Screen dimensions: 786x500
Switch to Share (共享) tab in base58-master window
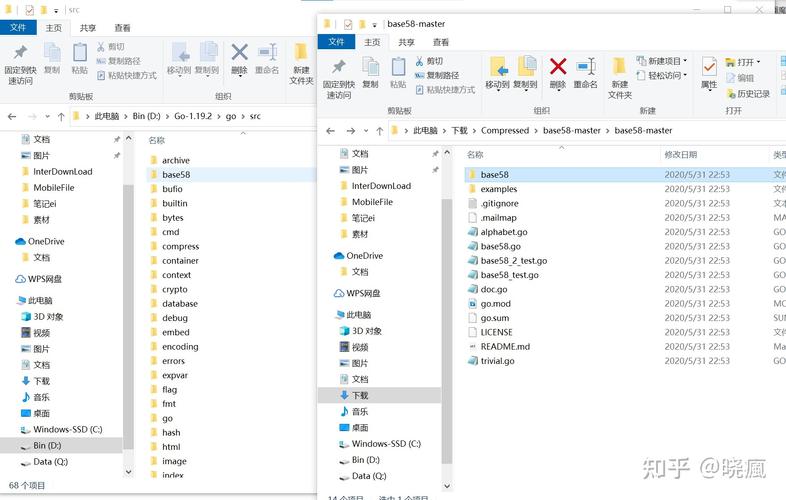pyautogui.click(x=406, y=42)
